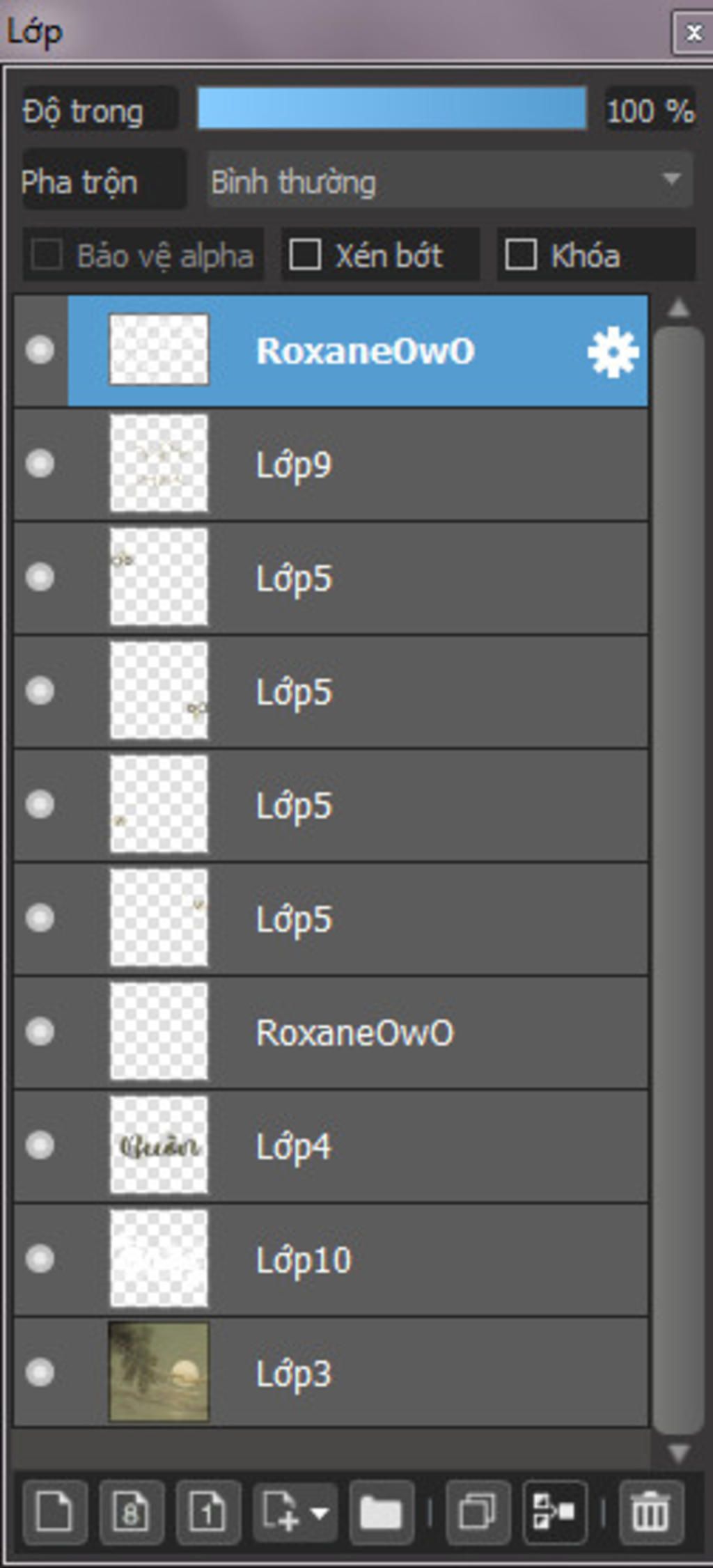Screen dimensions: 713x1568
Task: Delete the selected layer
Action: (650, 1512)
